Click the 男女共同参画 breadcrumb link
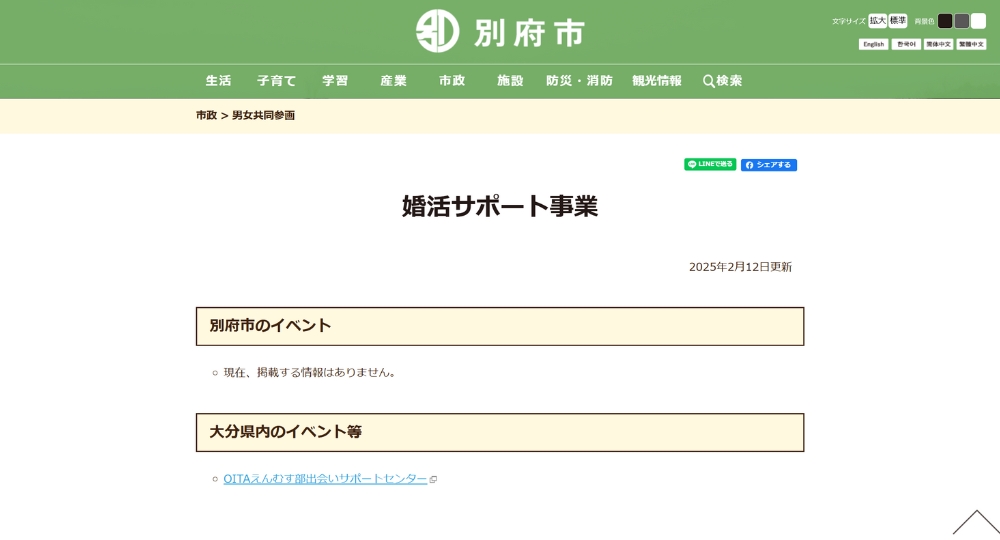The height and width of the screenshot is (540, 1000). pos(263,115)
